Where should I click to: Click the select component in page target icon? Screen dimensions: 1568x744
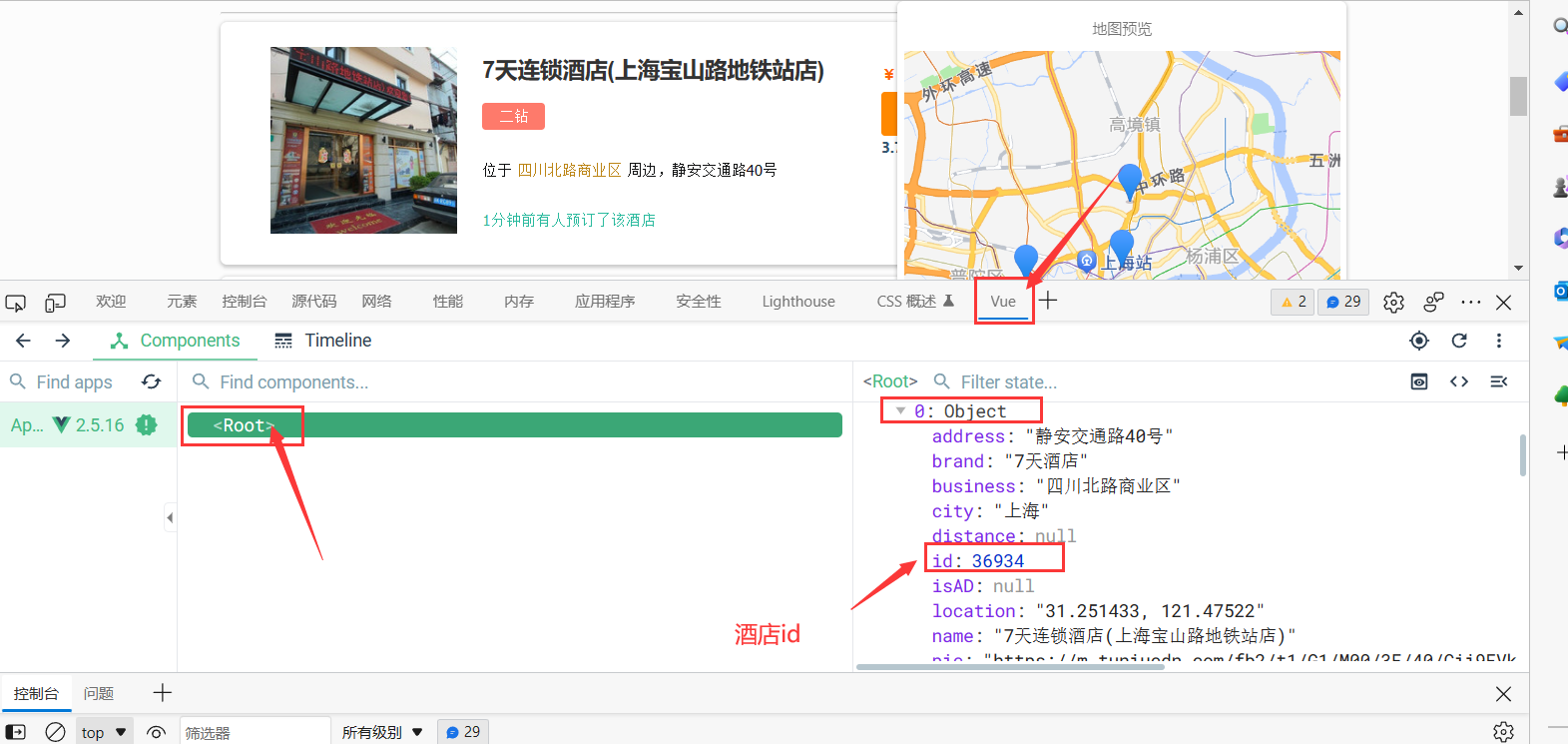(x=1419, y=341)
